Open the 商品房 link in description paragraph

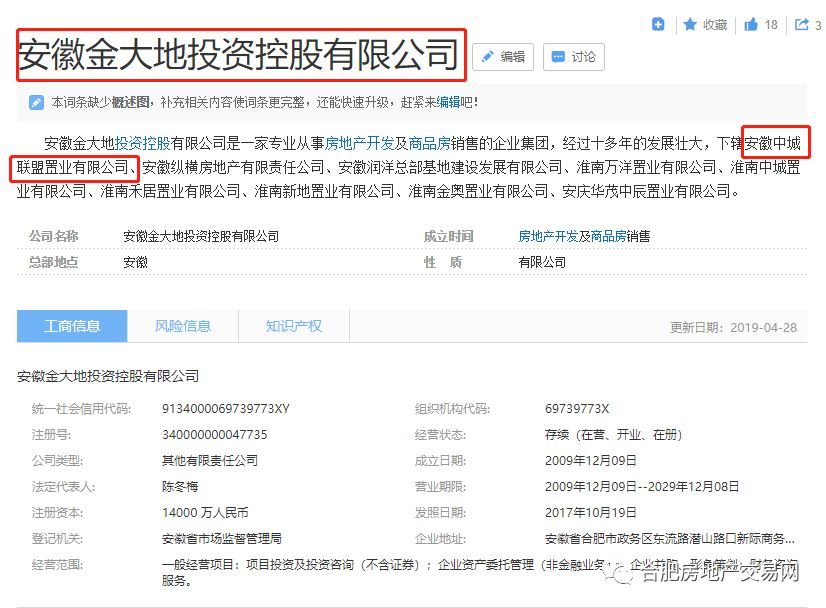pos(429,143)
